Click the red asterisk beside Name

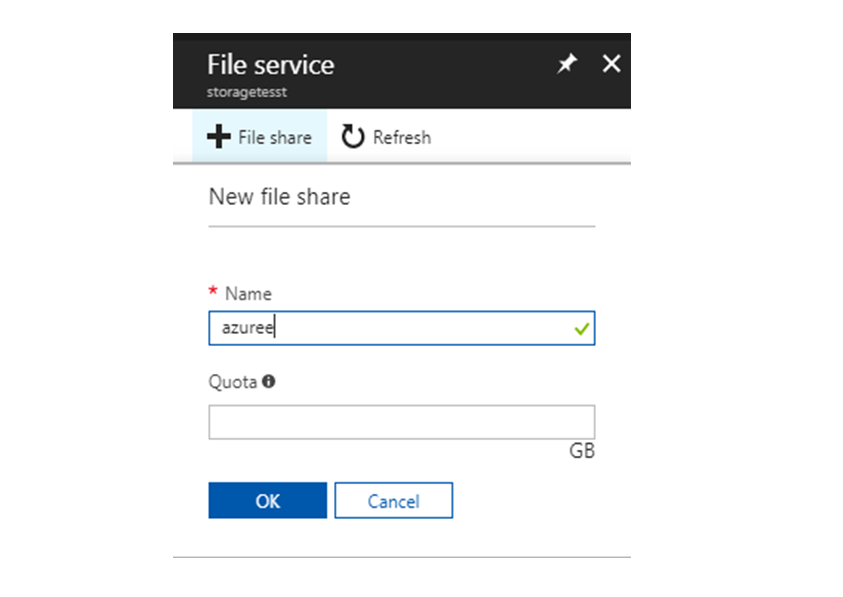click(x=213, y=290)
